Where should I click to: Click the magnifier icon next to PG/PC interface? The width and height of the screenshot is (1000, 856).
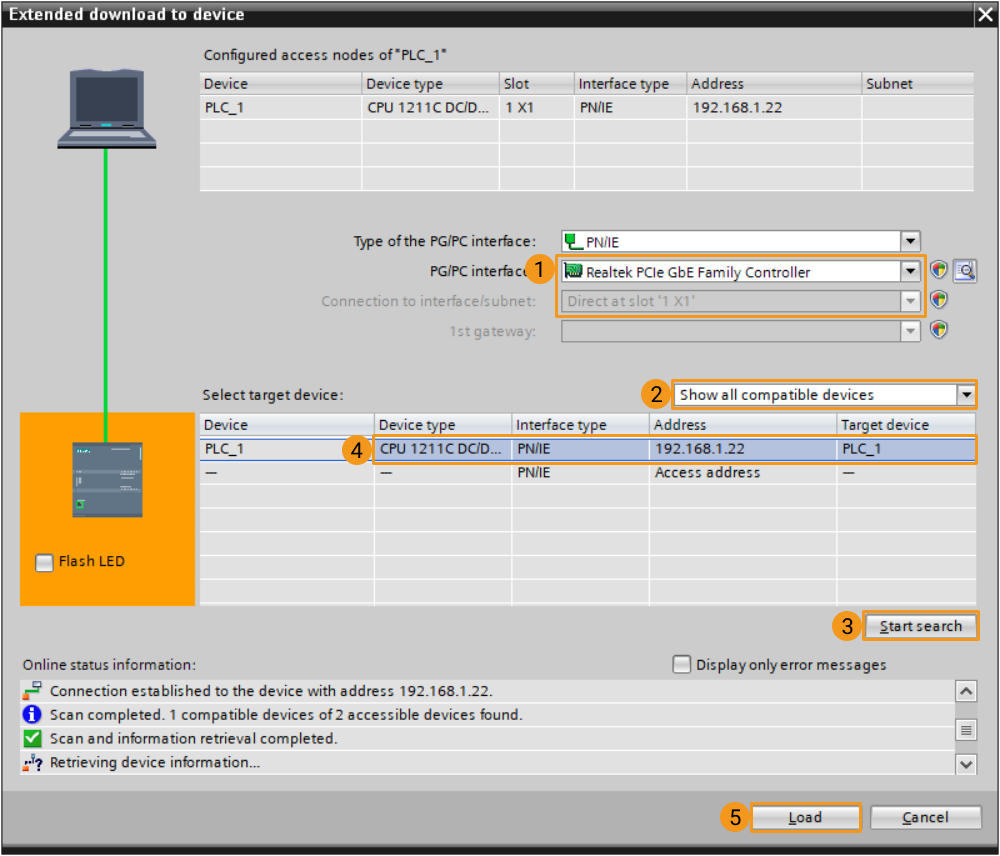coord(964,270)
